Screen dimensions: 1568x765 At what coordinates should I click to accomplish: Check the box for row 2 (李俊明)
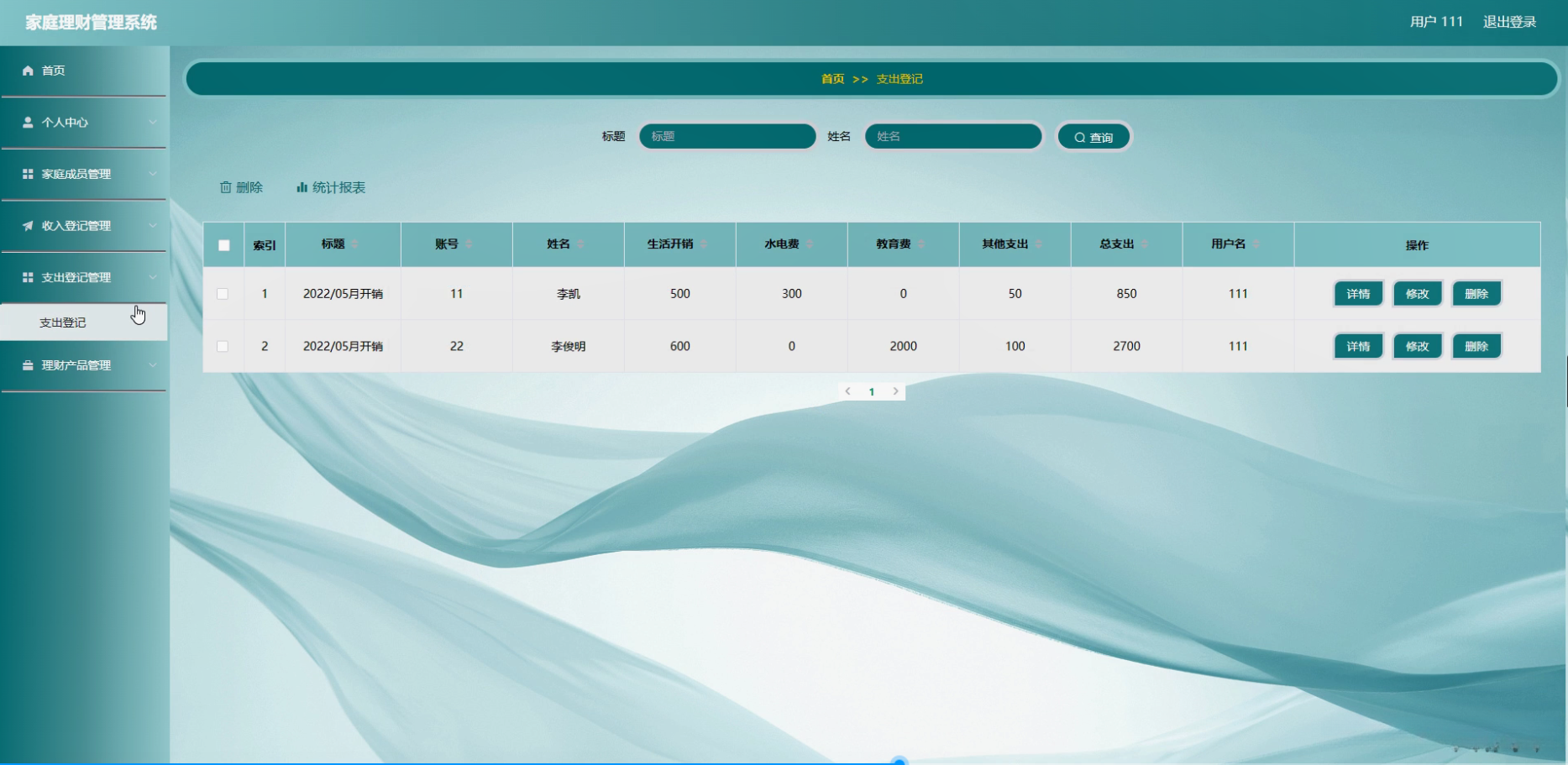click(223, 346)
